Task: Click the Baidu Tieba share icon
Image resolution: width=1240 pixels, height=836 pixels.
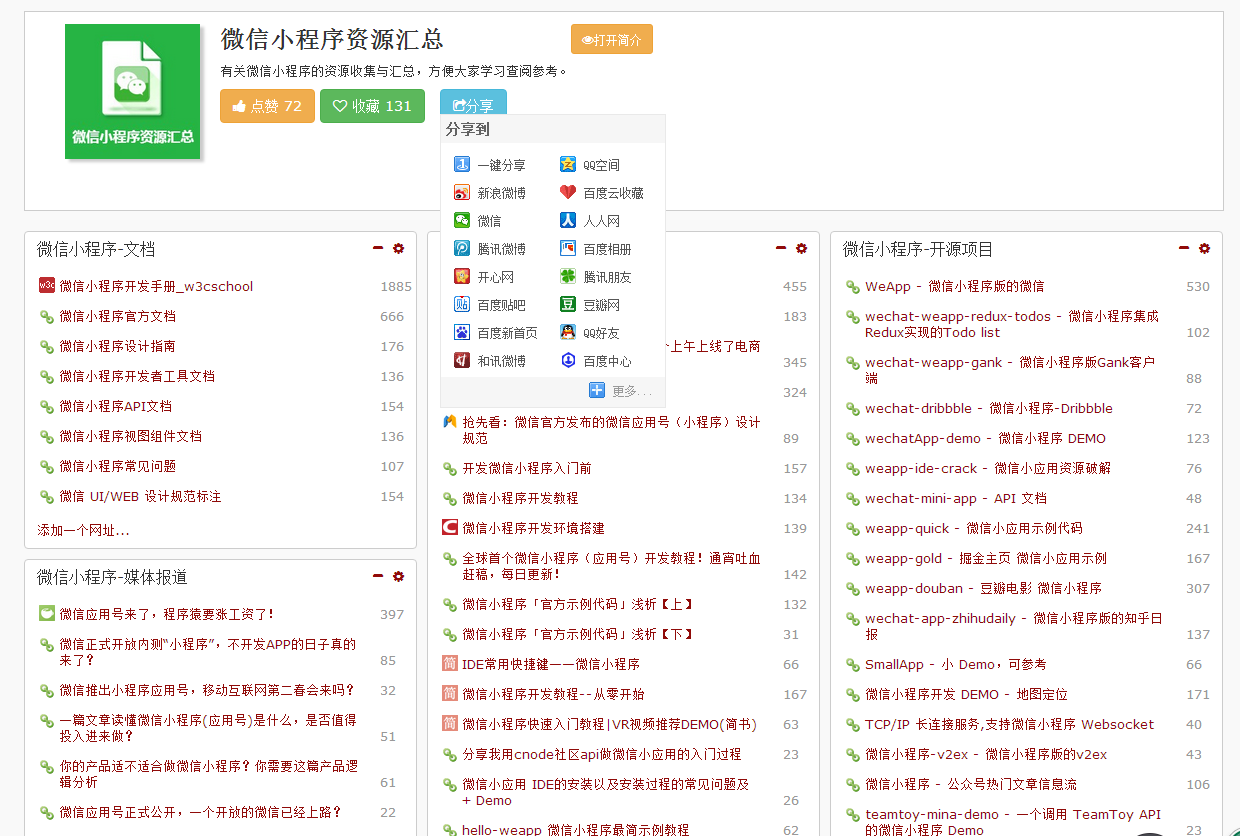Action: [462, 305]
